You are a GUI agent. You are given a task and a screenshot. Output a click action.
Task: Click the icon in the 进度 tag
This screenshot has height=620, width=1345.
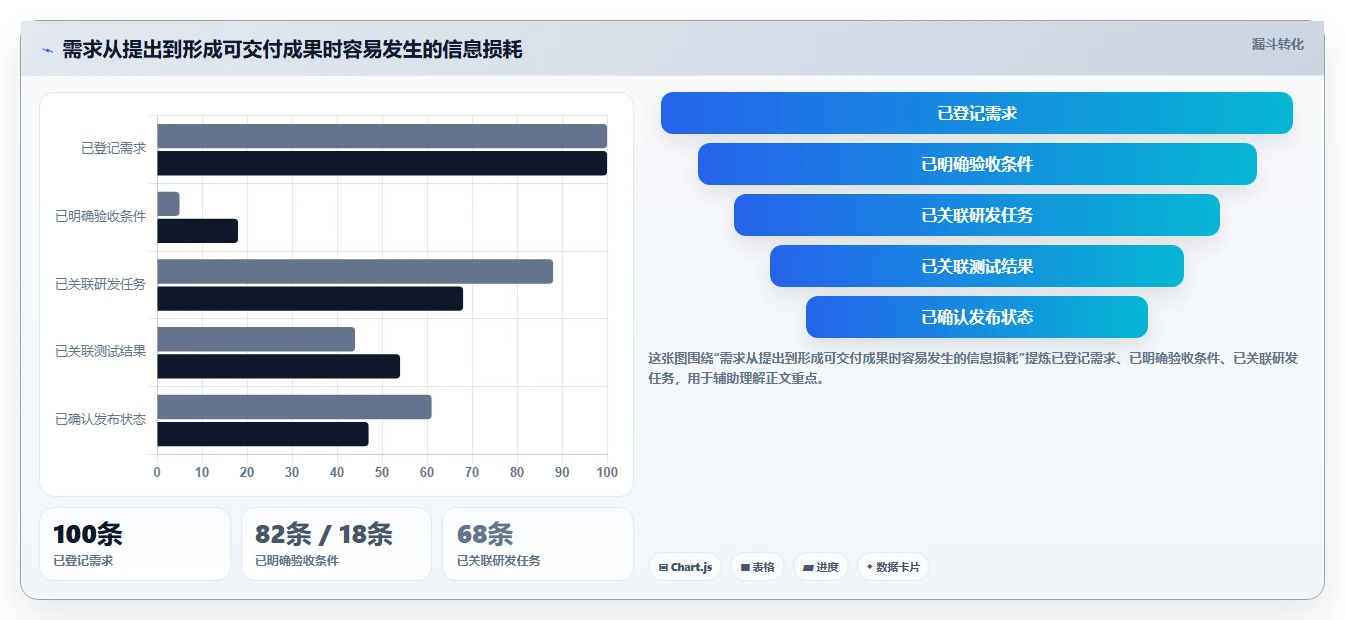[x=808, y=567]
